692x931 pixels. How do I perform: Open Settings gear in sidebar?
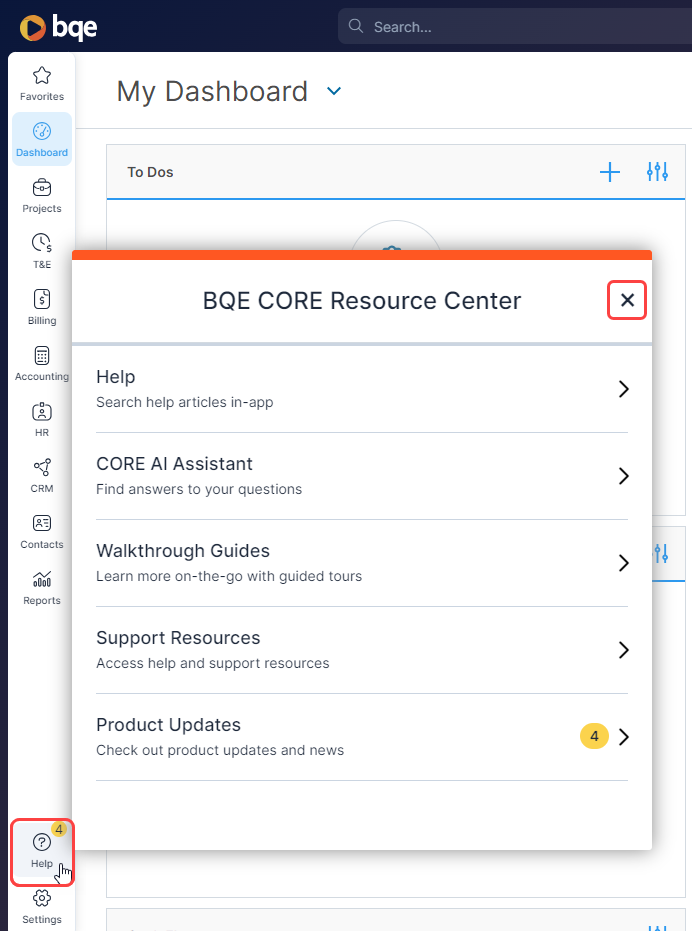42,907
